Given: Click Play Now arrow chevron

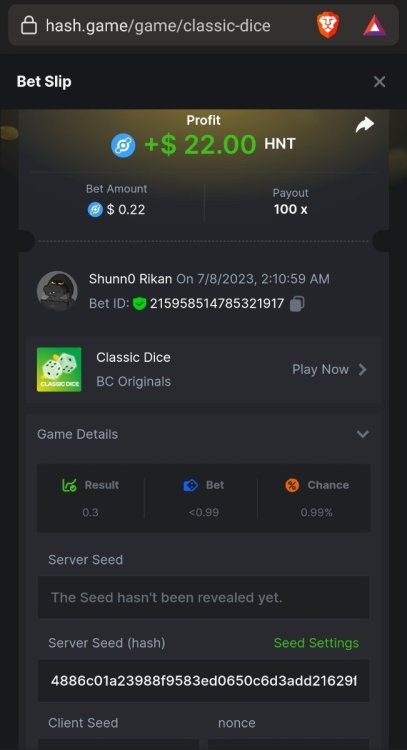Looking at the screenshot, I should click(363, 370).
